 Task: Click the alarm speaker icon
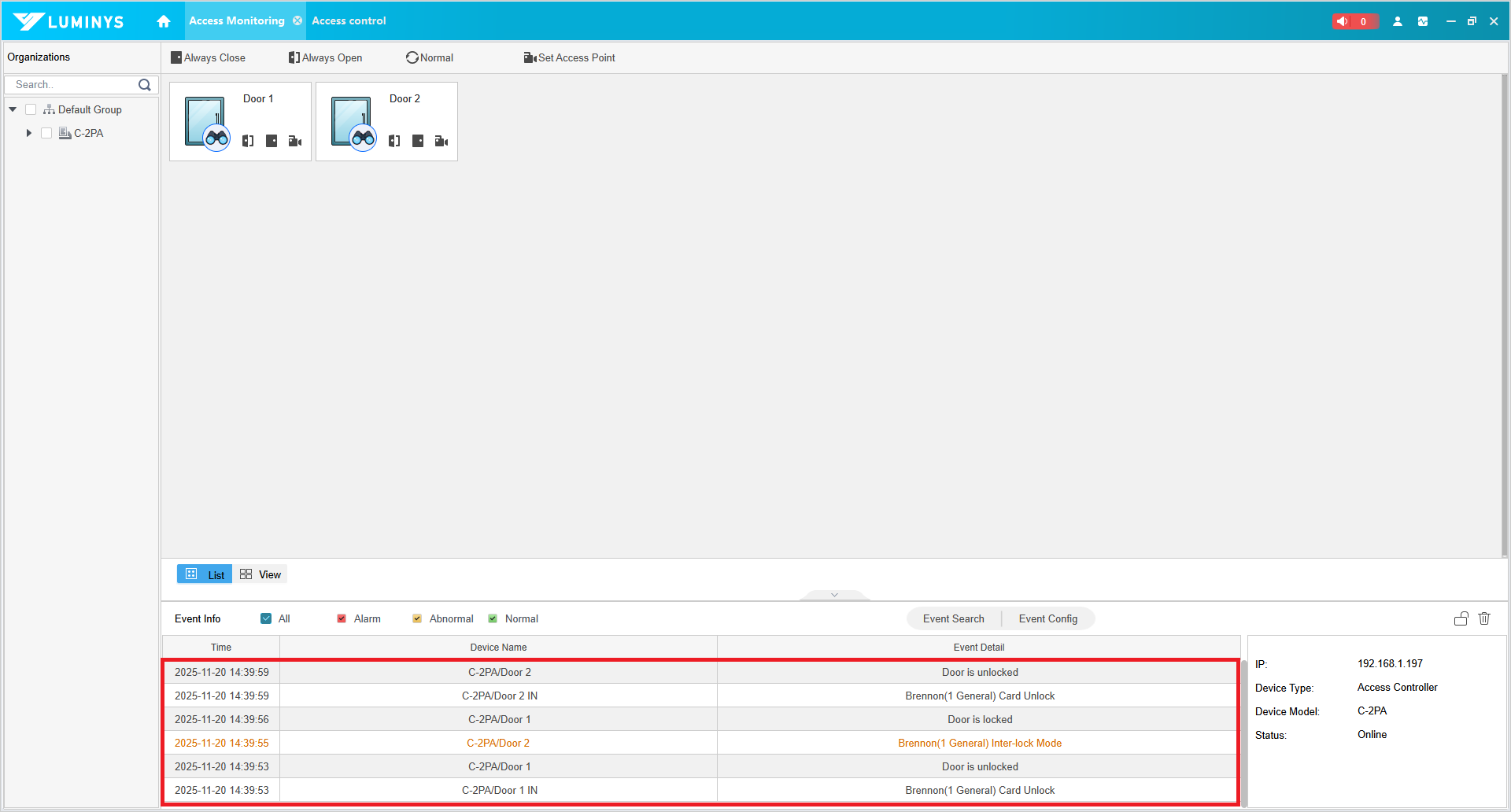click(1343, 21)
